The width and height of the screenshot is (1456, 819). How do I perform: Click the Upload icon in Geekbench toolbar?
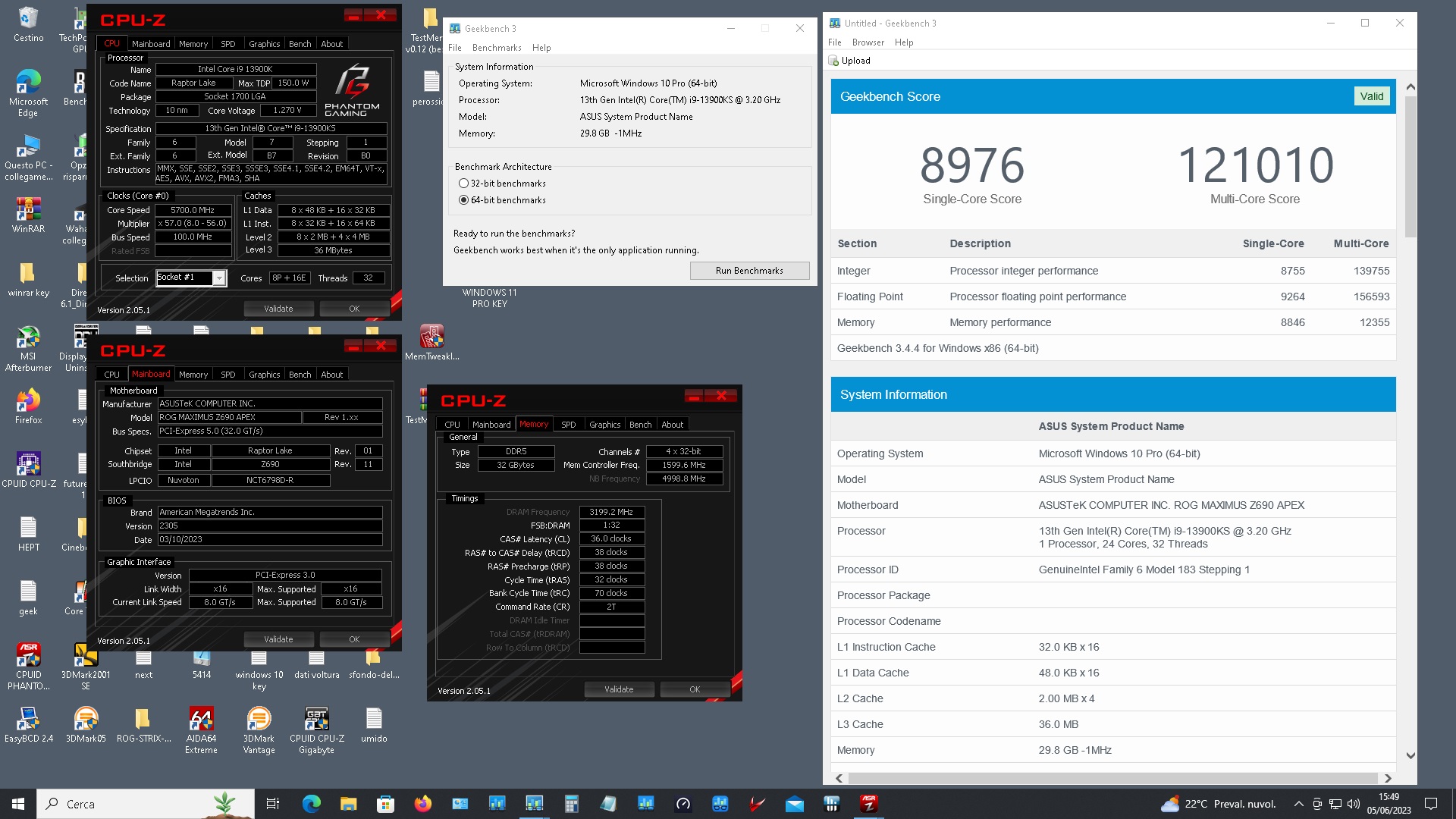point(834,61)
